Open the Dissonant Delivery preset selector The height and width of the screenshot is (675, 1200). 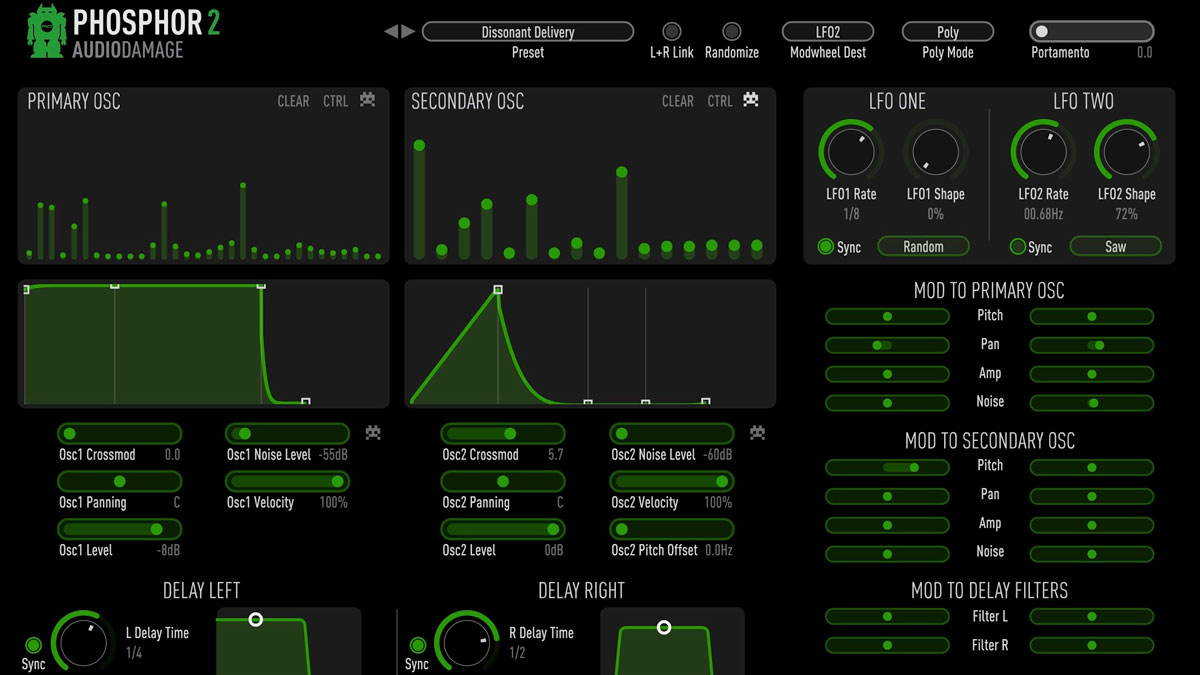(527, 31)
